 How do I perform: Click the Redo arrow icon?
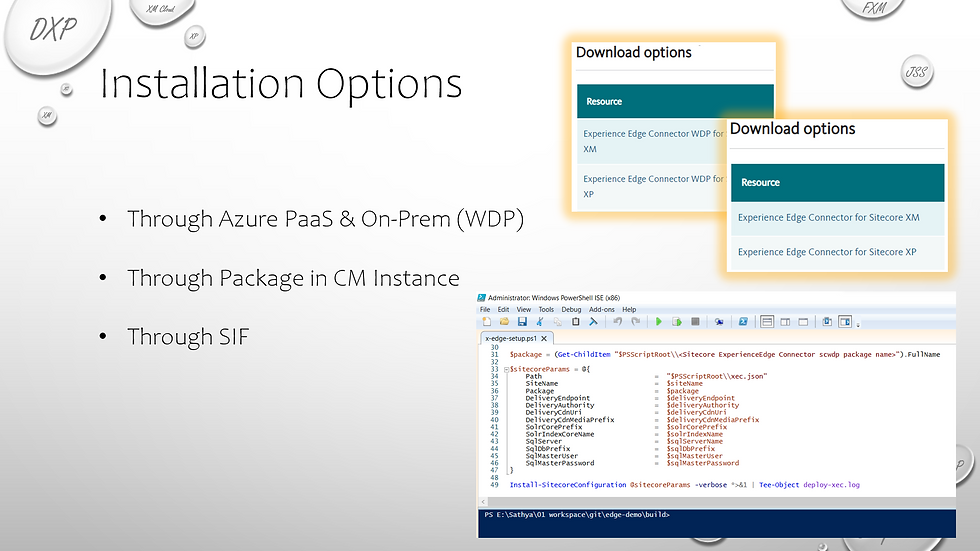tap(636, 322)
